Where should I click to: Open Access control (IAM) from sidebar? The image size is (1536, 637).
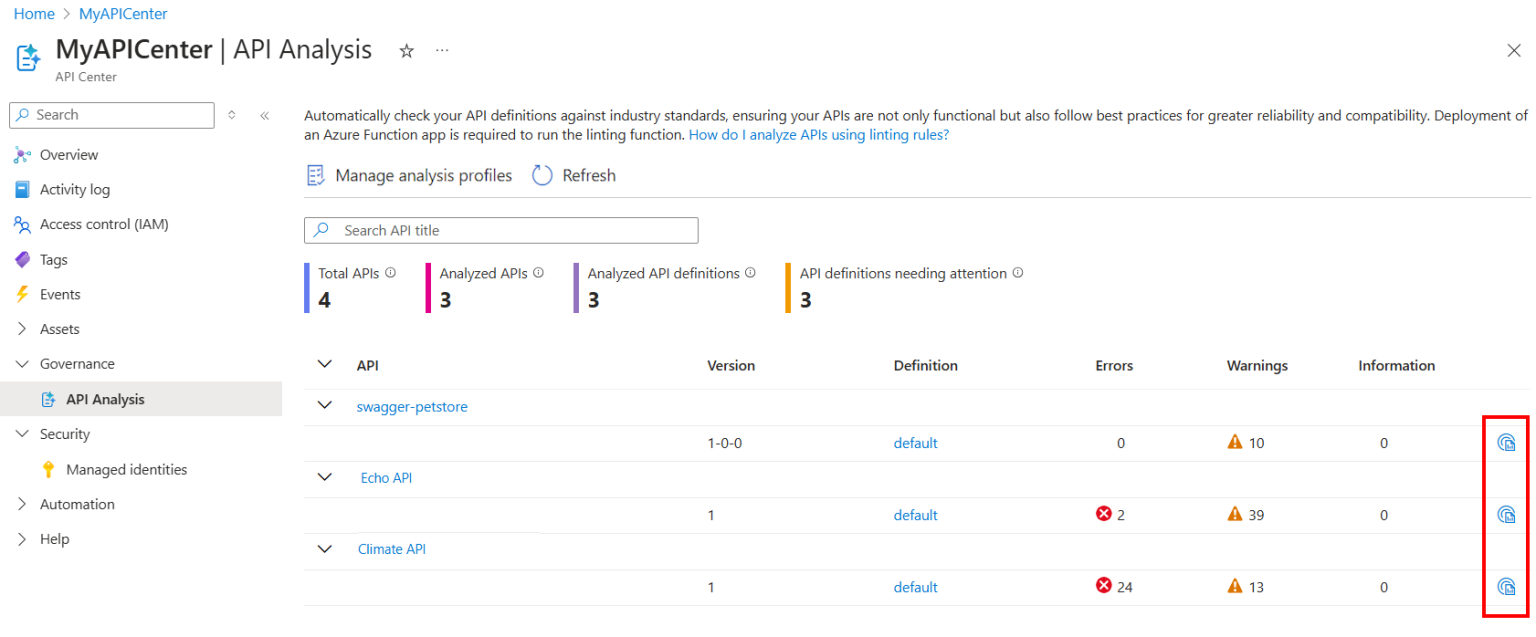click(22, 224)
